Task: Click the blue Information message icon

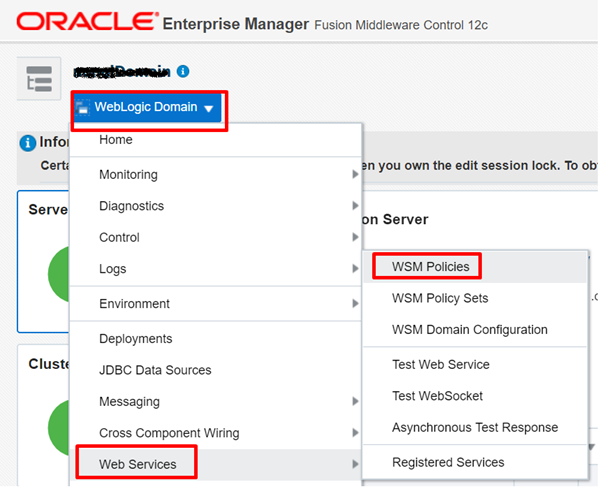Action: [28, 143]
